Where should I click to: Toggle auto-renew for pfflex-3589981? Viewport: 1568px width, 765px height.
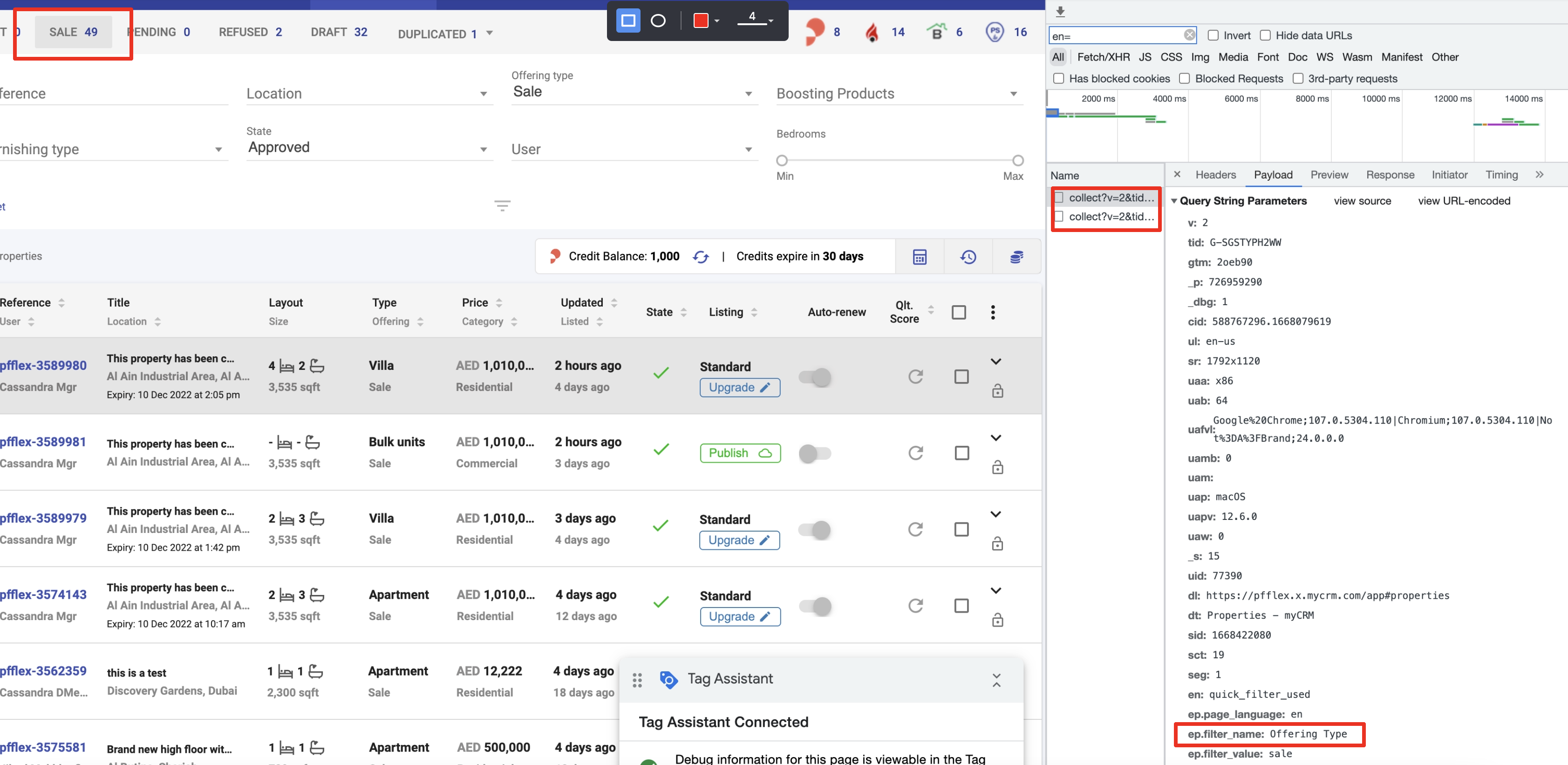[814, 453]
